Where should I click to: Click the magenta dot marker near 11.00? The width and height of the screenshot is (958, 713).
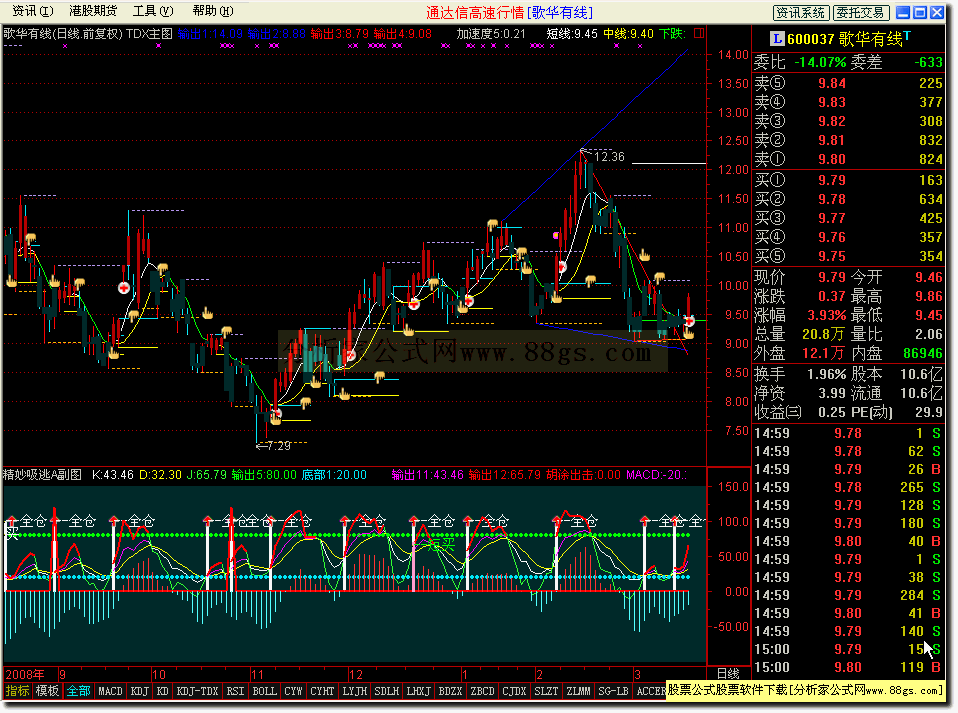click(556, 235)
